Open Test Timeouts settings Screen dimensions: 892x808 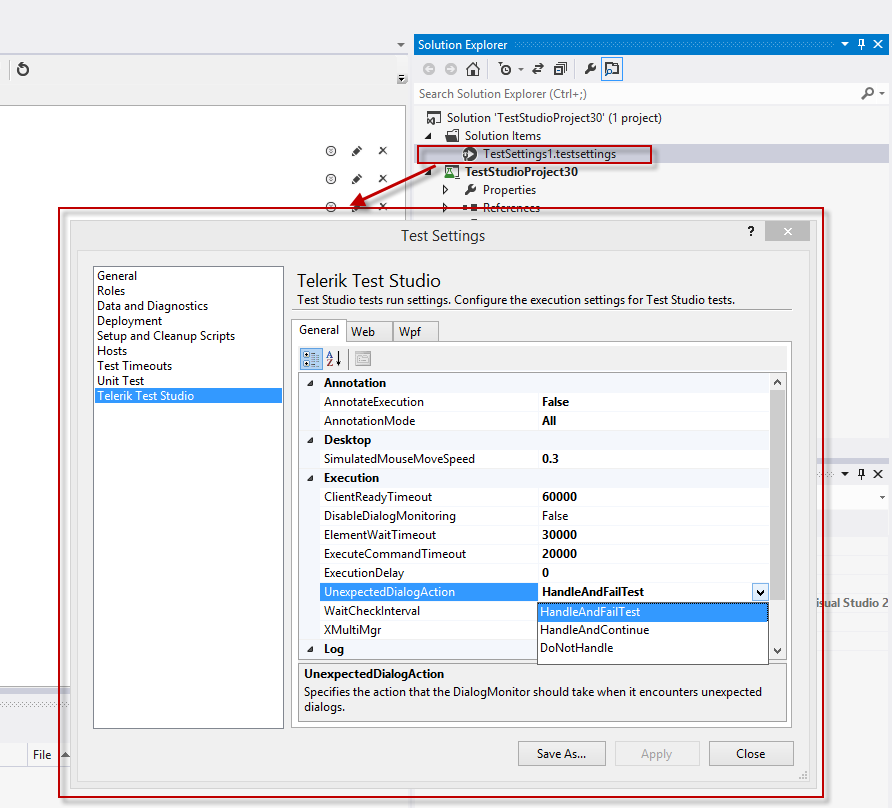pyautogui.click(x=135, y=366)
